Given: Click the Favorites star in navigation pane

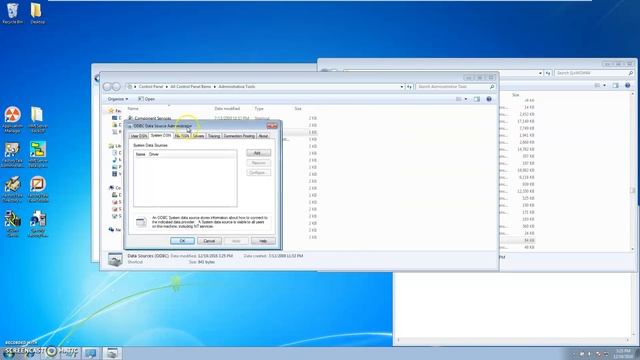Looking at the screenshot, I should pyautogui.click(x=111, y=111).
